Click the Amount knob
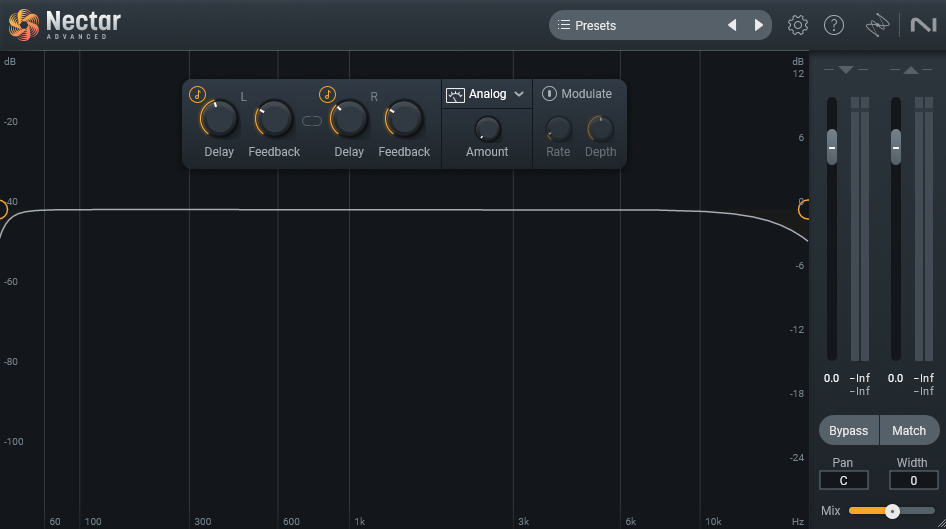Viewport: 946px width, 529px height. pyautogui.click(x=487, y=128)
